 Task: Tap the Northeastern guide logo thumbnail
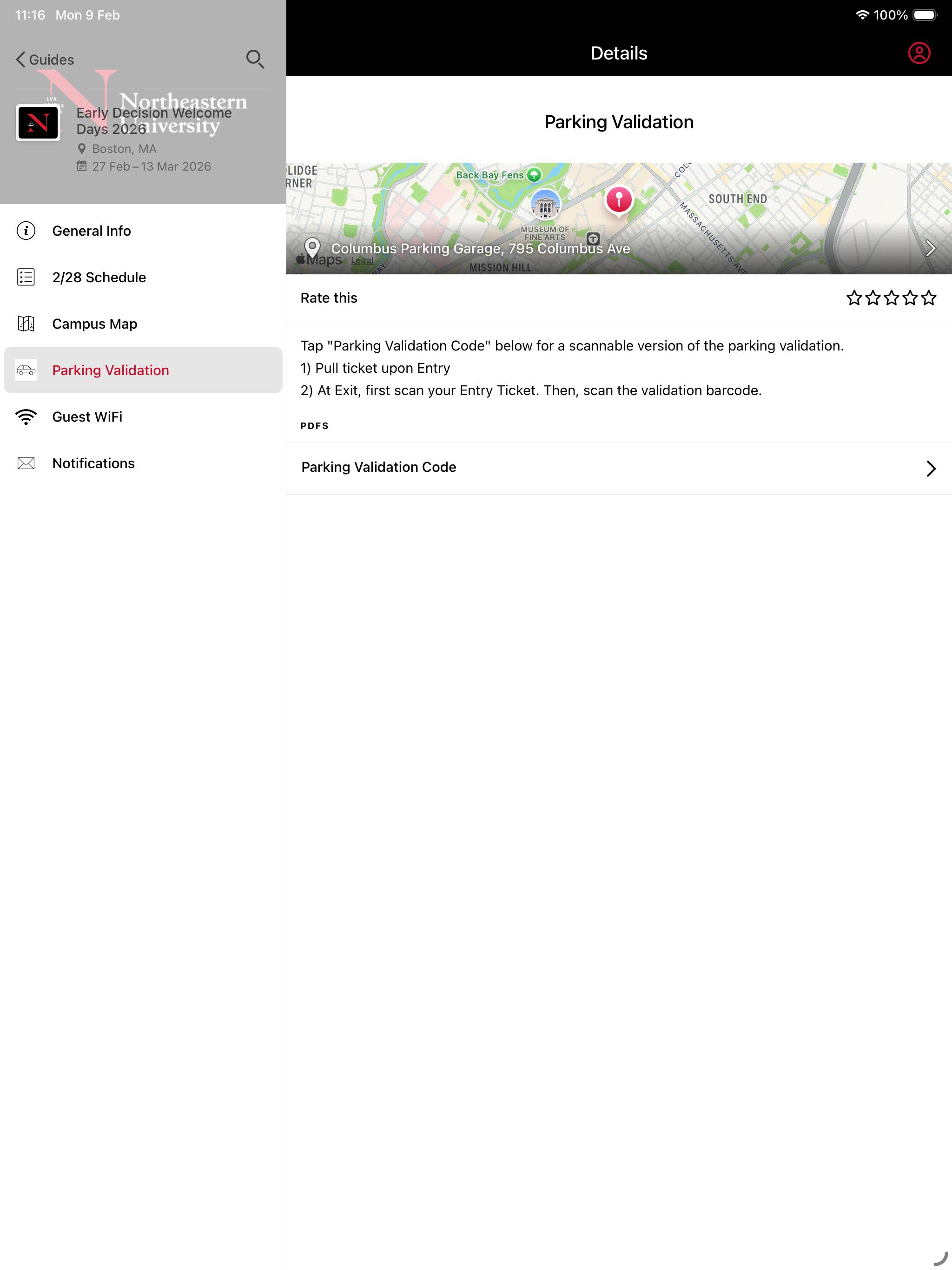(38, 122)
